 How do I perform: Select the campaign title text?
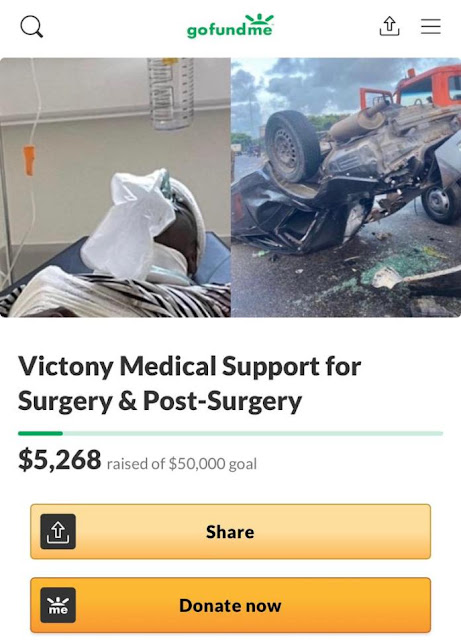189,383
